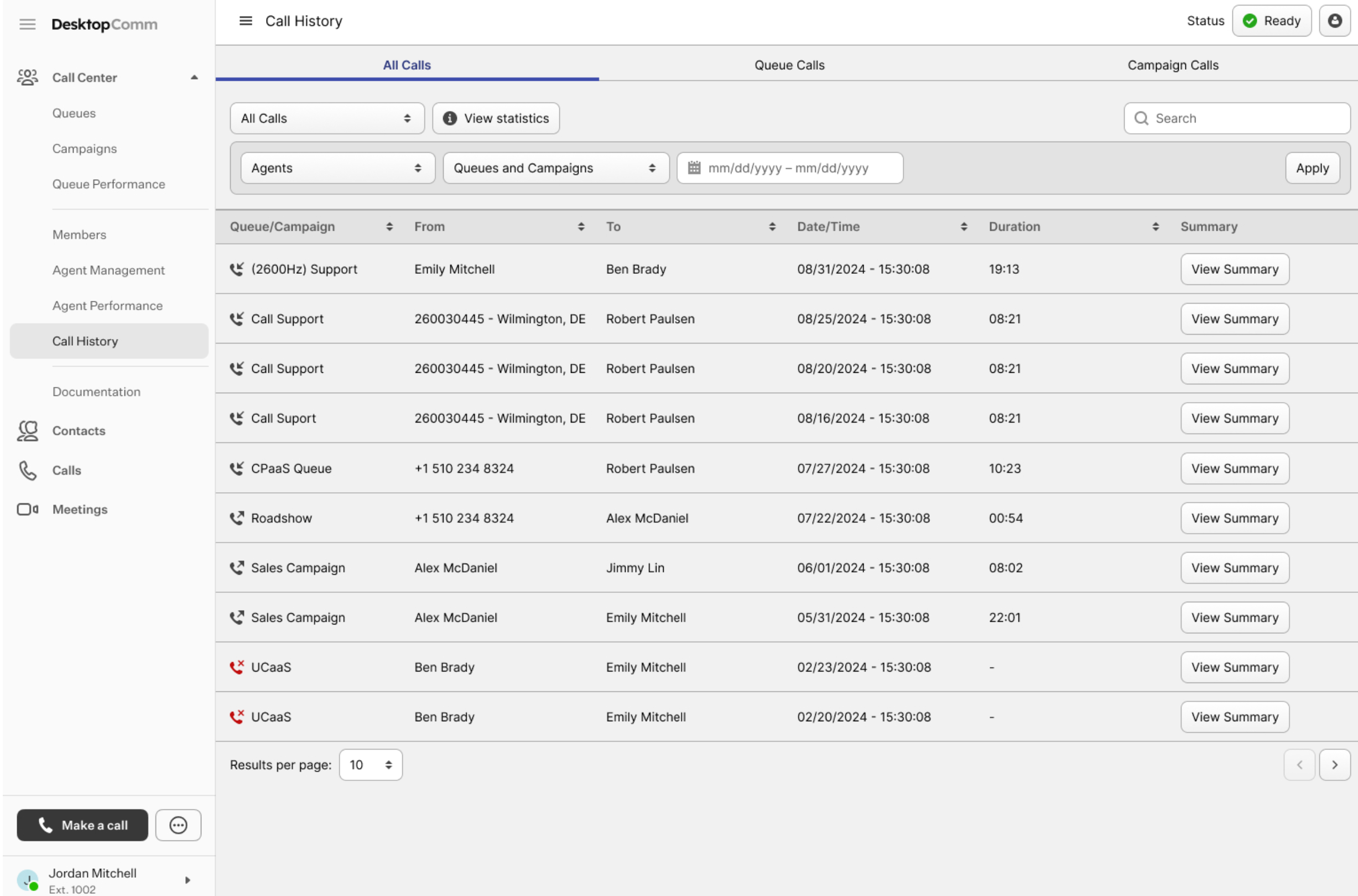Click the Apply filter button
This screenshot has height=896, width=1358.
coord(1312,168)
